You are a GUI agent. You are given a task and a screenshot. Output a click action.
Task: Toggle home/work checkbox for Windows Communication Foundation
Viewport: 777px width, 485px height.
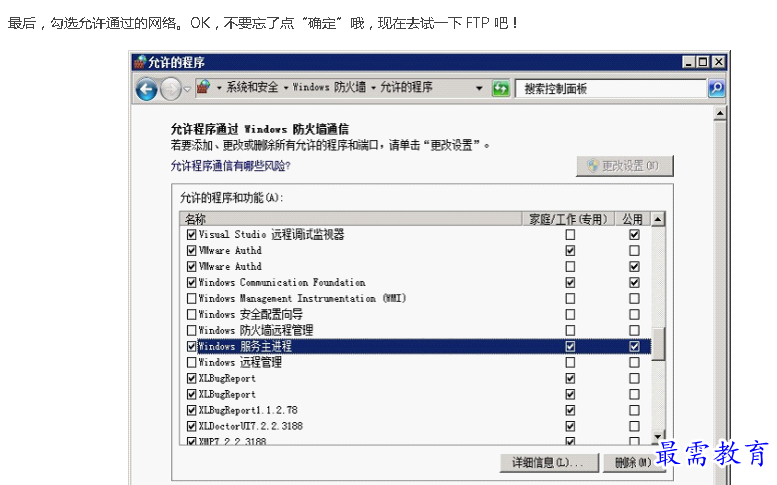[x=570, y=282]
